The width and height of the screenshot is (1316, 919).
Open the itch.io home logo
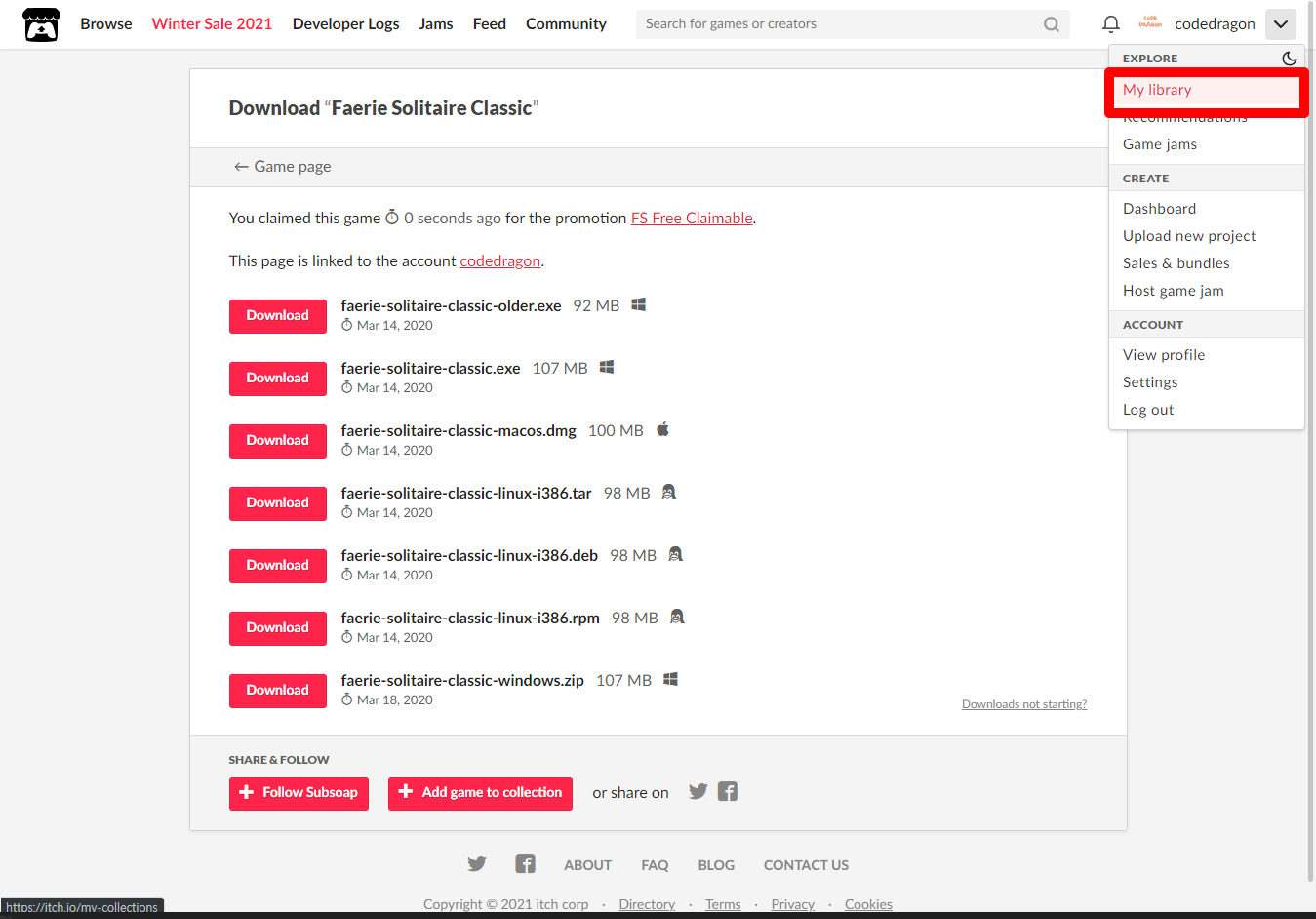(x=41, y=24)
